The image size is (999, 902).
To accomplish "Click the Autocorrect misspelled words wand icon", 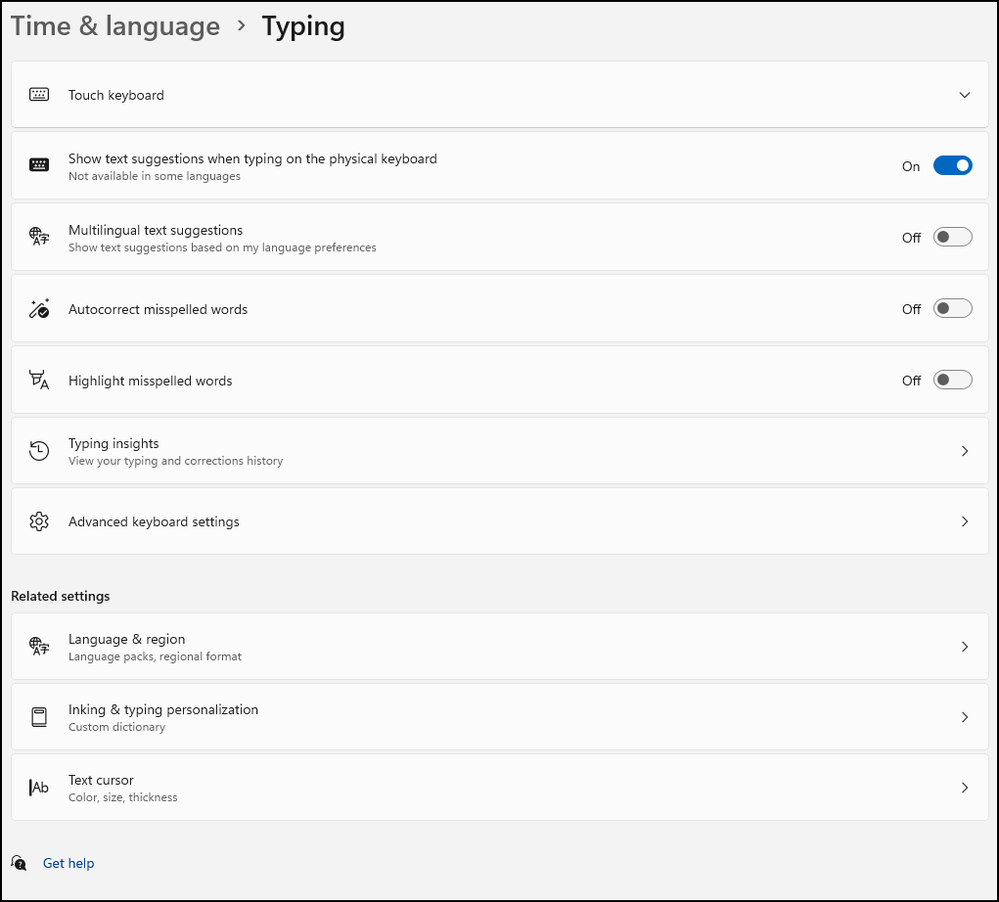I will pos(39,309).
